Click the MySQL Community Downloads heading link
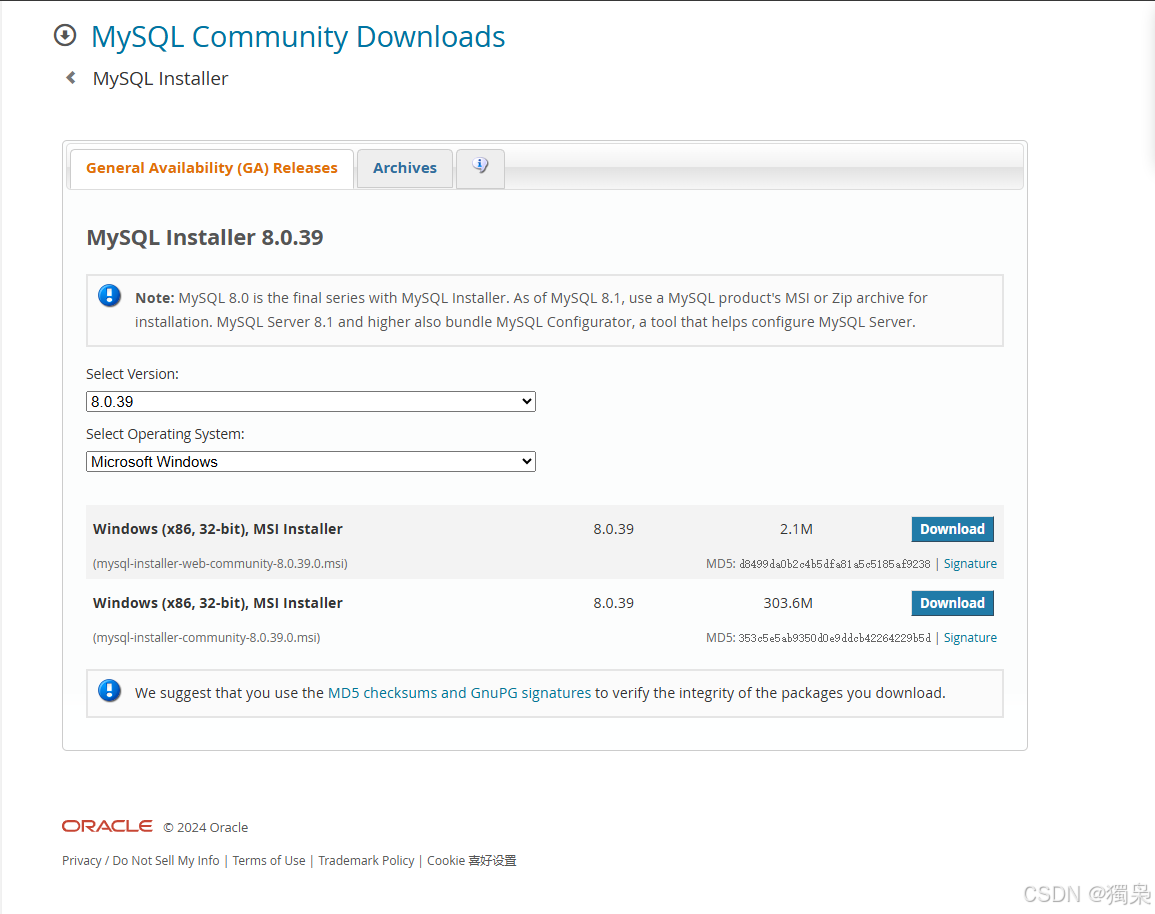 [298, 37]
